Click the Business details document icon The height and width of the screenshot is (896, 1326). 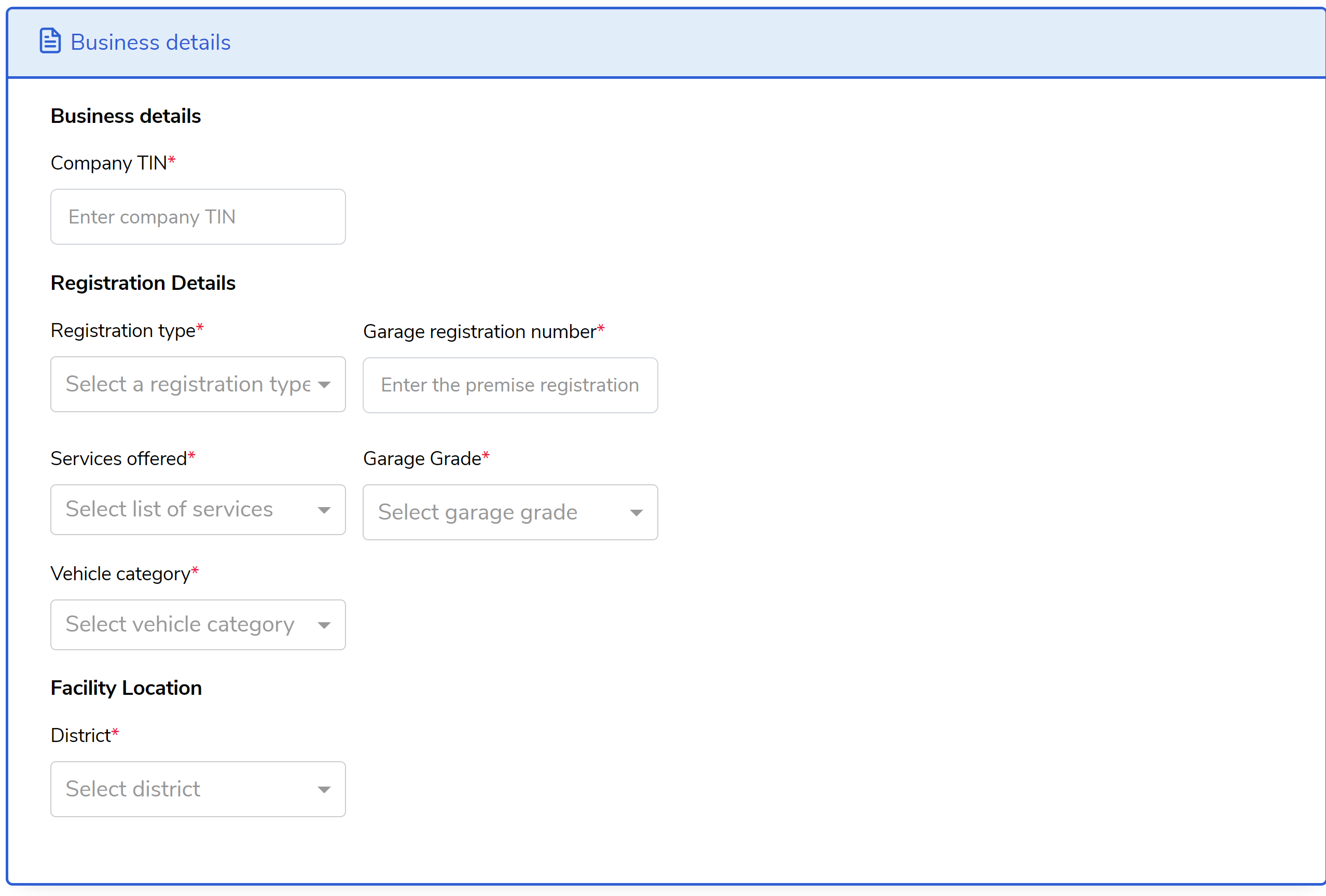tap(50, 41)
